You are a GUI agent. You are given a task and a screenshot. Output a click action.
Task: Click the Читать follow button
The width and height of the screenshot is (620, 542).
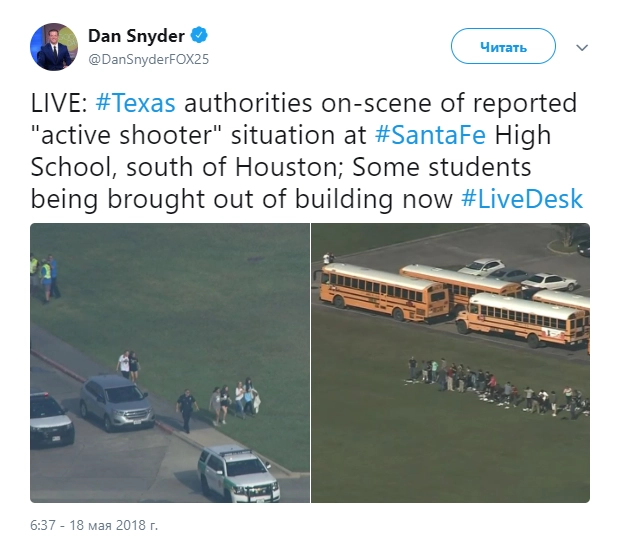pyautogui.click(x=503, y=46)
